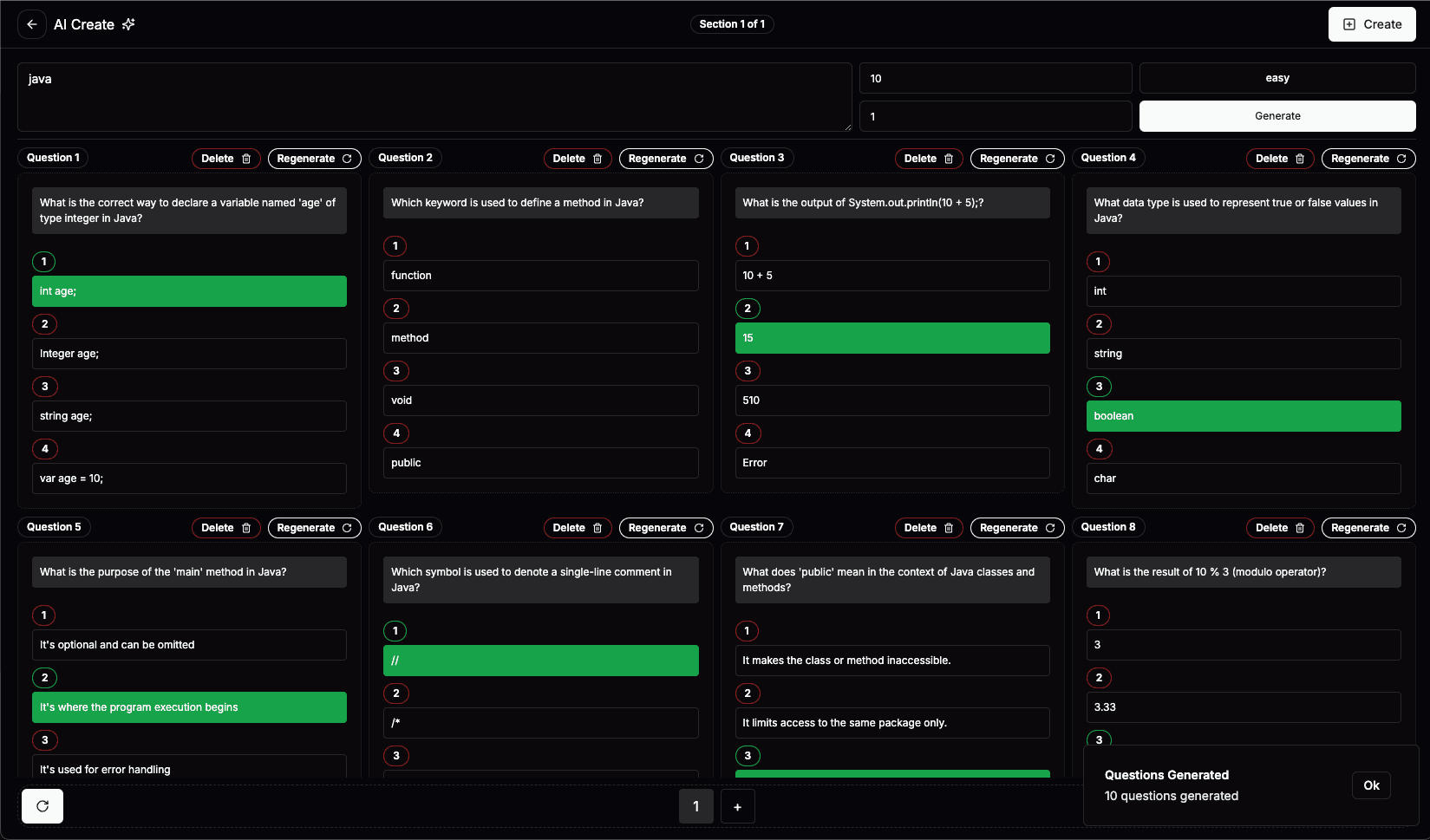Choose option 1 circle in Question 4
Viewport: 1430px width, 840px height.
(x=1098, y=262)
